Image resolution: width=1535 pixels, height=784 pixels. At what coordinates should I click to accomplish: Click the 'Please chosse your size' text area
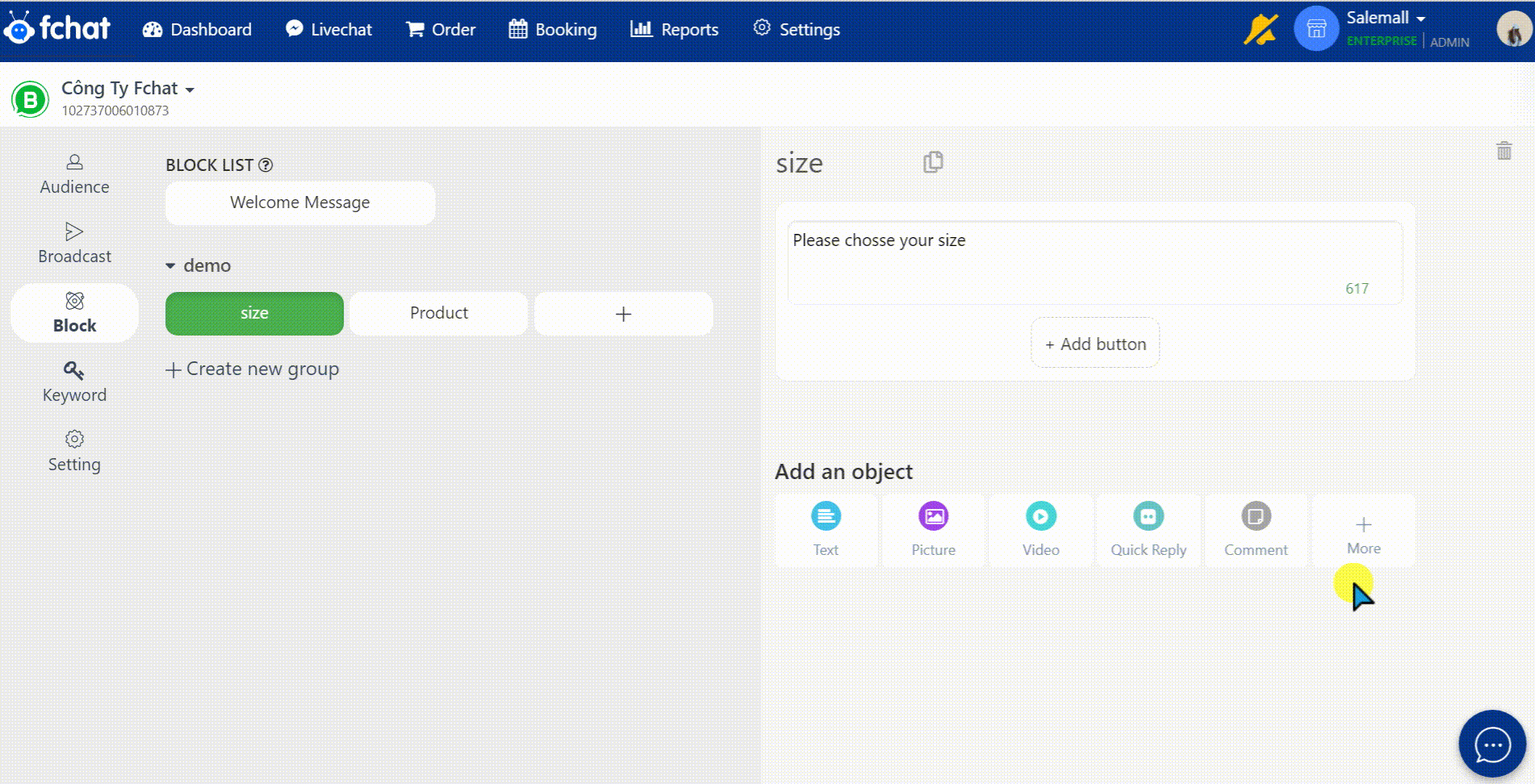[1095, 263]
